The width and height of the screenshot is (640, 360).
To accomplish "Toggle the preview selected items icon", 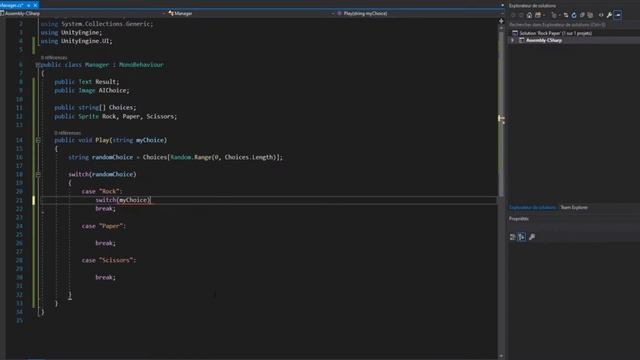I will pos(618,15).
